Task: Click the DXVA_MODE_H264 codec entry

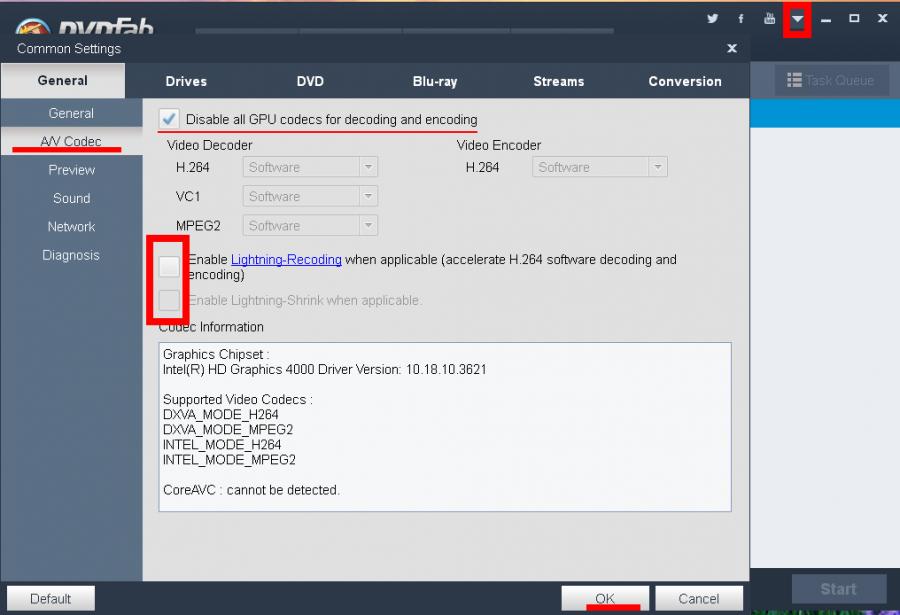Action: click(220, 414)
